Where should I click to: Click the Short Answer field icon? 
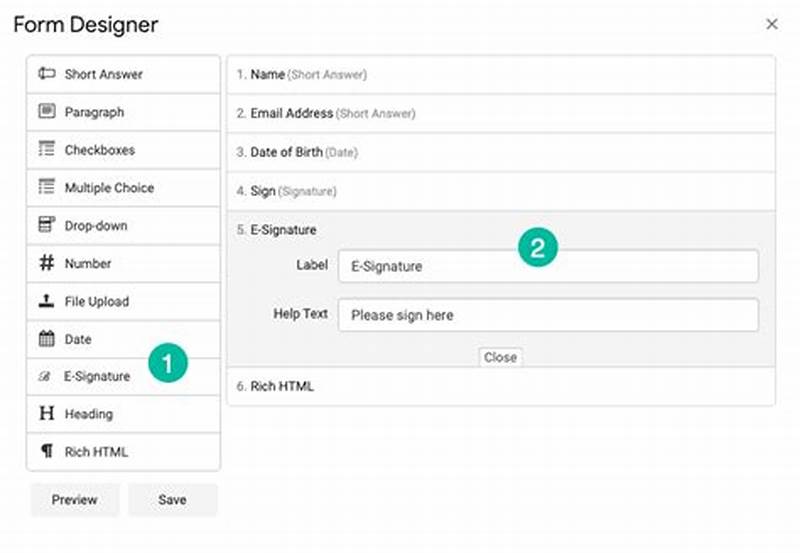[46, 73]
